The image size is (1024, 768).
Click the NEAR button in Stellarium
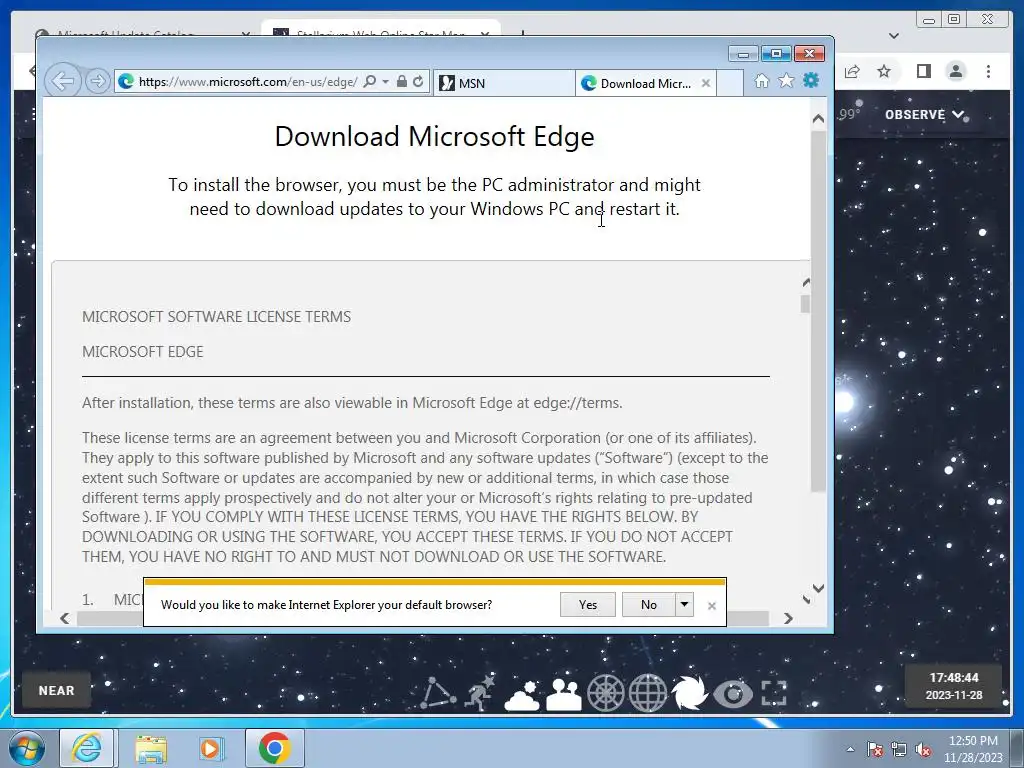coord(56,690)
